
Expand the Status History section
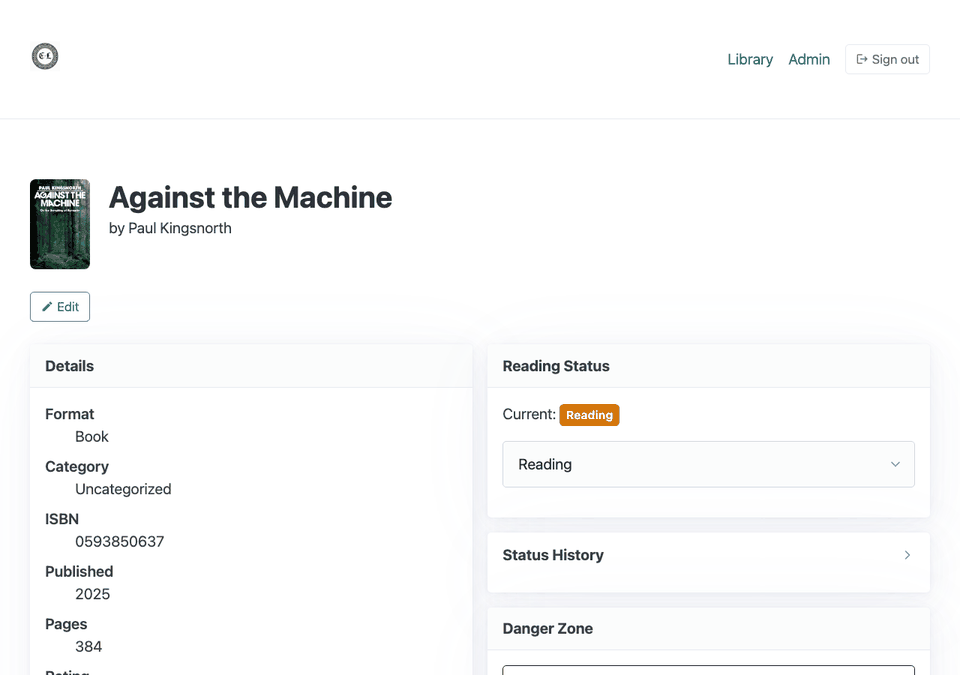tap(708, 555)
